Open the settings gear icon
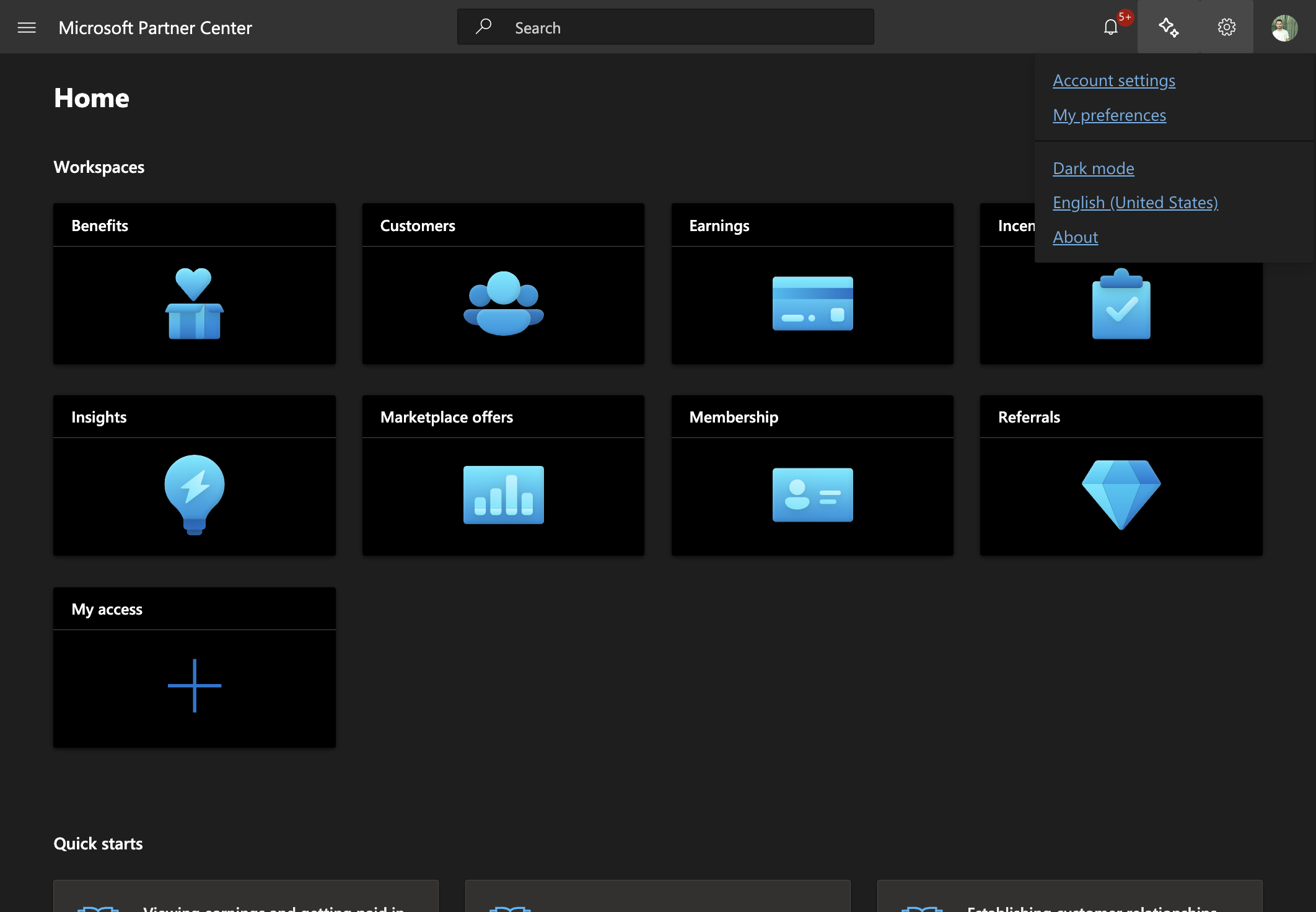Image resolution: width=1316 pixels, height=912 pixels. coord(1226,27)
